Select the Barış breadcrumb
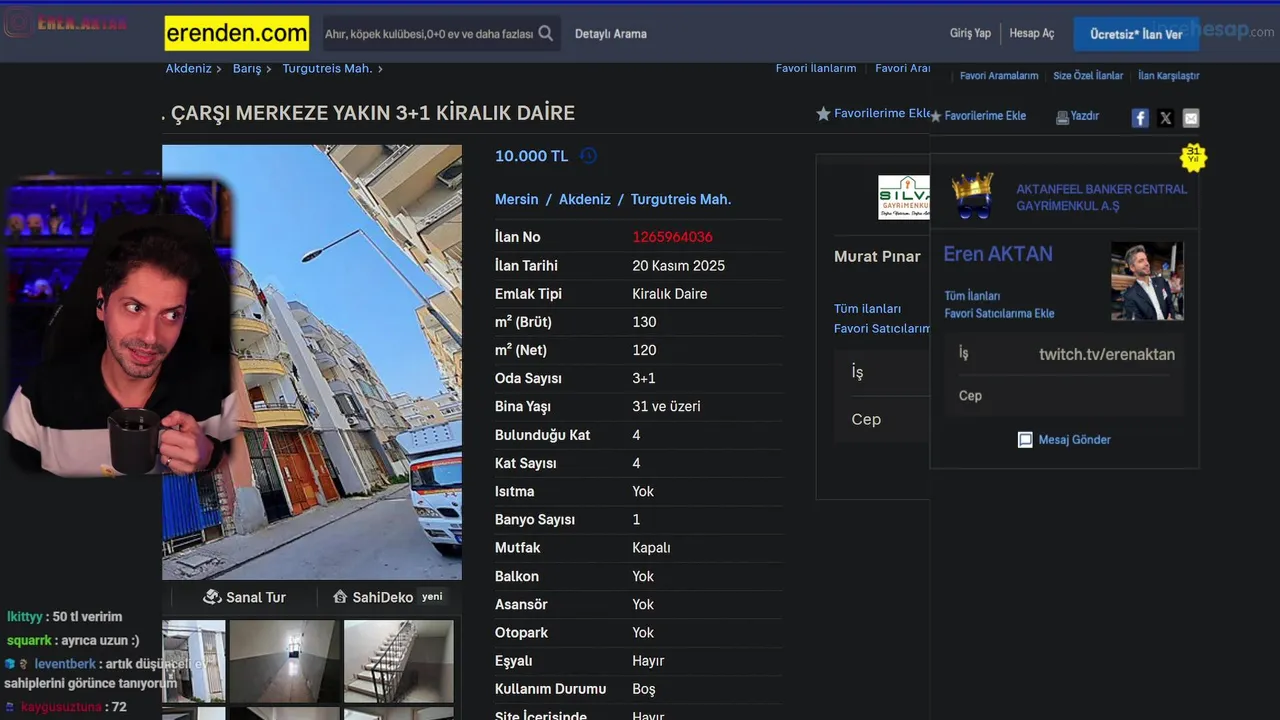Image resolution: width=1280 pixels, height=720 pixels. coord(247,69)
